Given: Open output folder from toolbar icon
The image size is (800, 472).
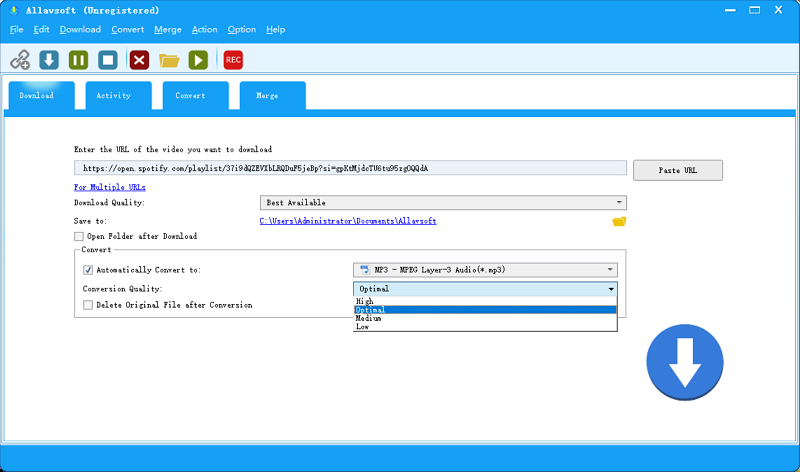Looking at the screenshot, I should (169, 60).
